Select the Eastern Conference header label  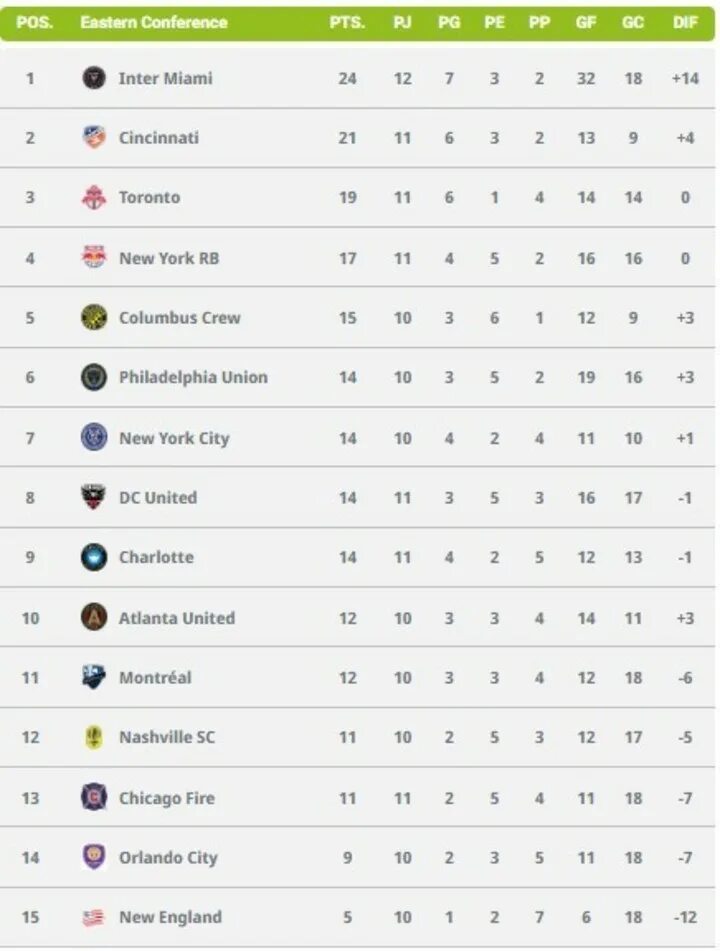coord(154,22)
